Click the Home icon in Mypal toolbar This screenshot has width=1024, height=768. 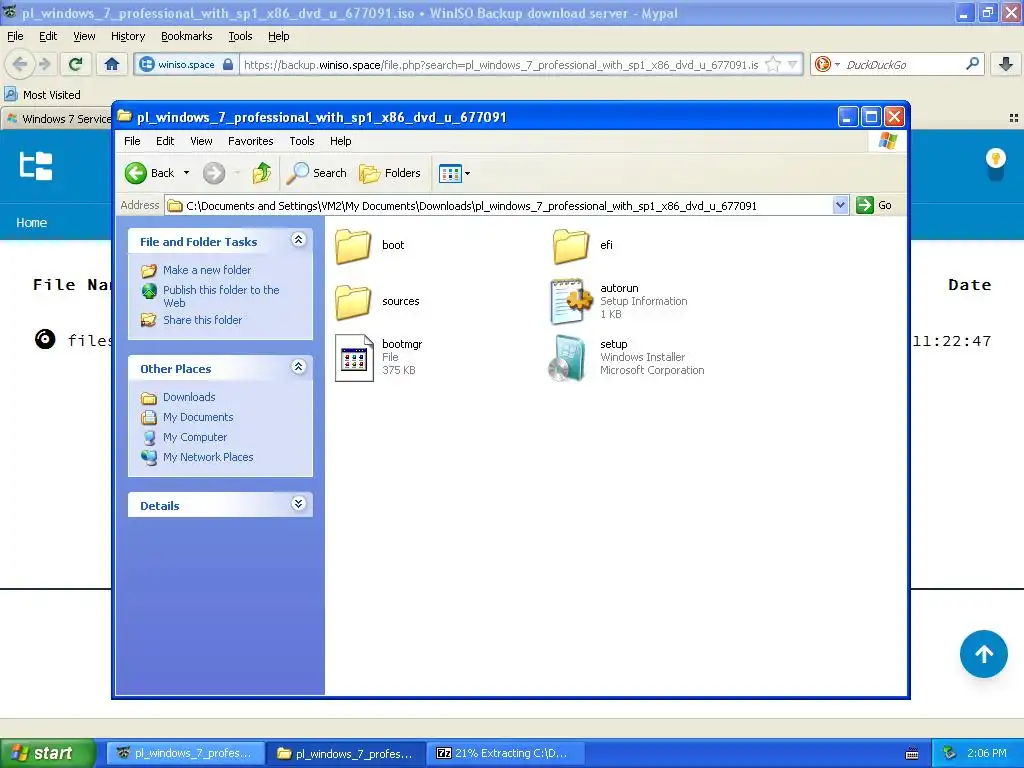(x=112, y=64)
